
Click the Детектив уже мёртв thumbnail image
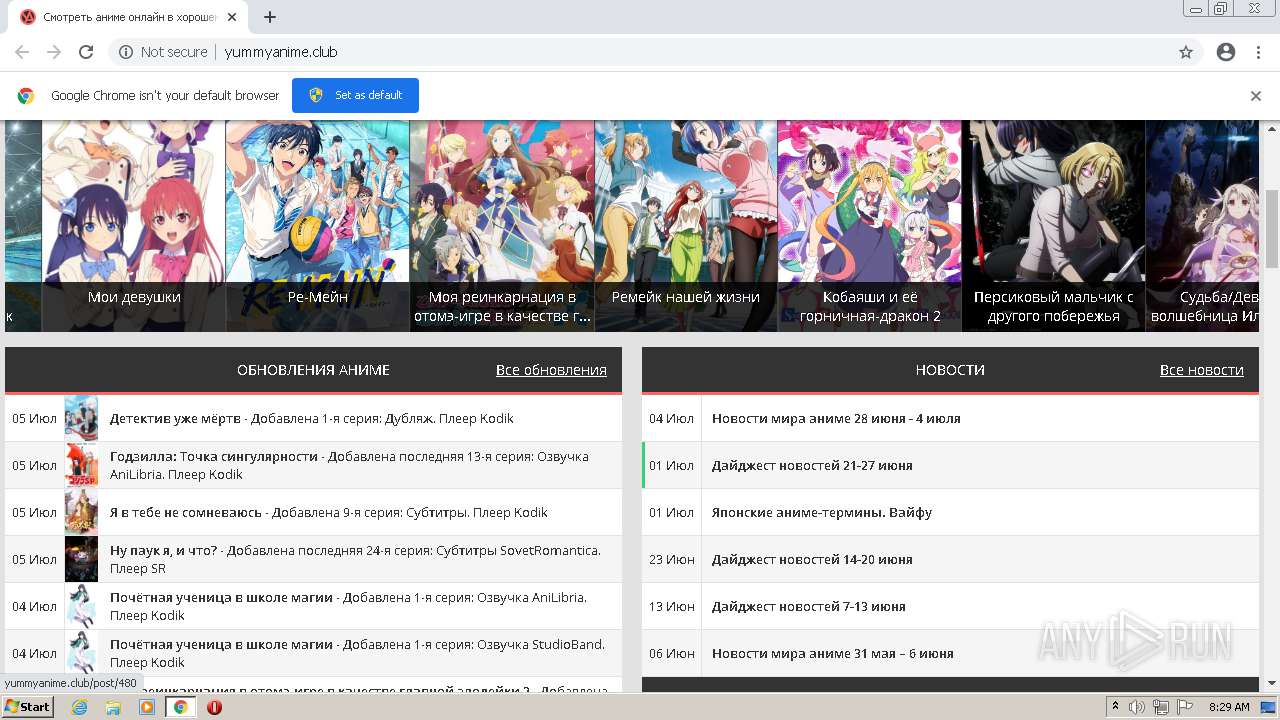[x=81, y=418]
